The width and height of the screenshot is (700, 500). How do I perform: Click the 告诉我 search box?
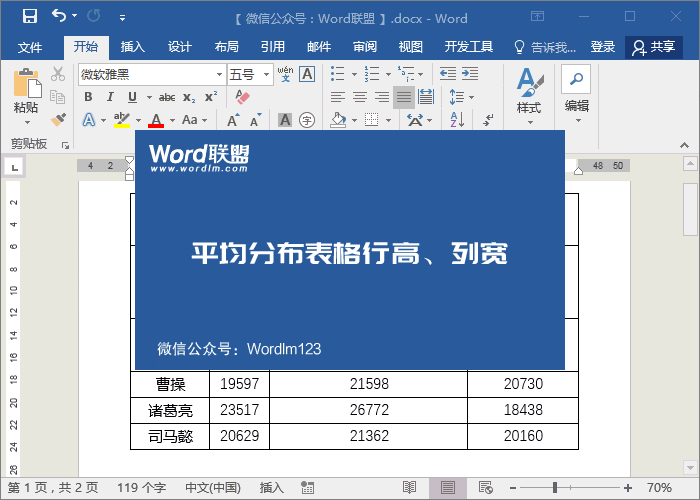point(545,47)
